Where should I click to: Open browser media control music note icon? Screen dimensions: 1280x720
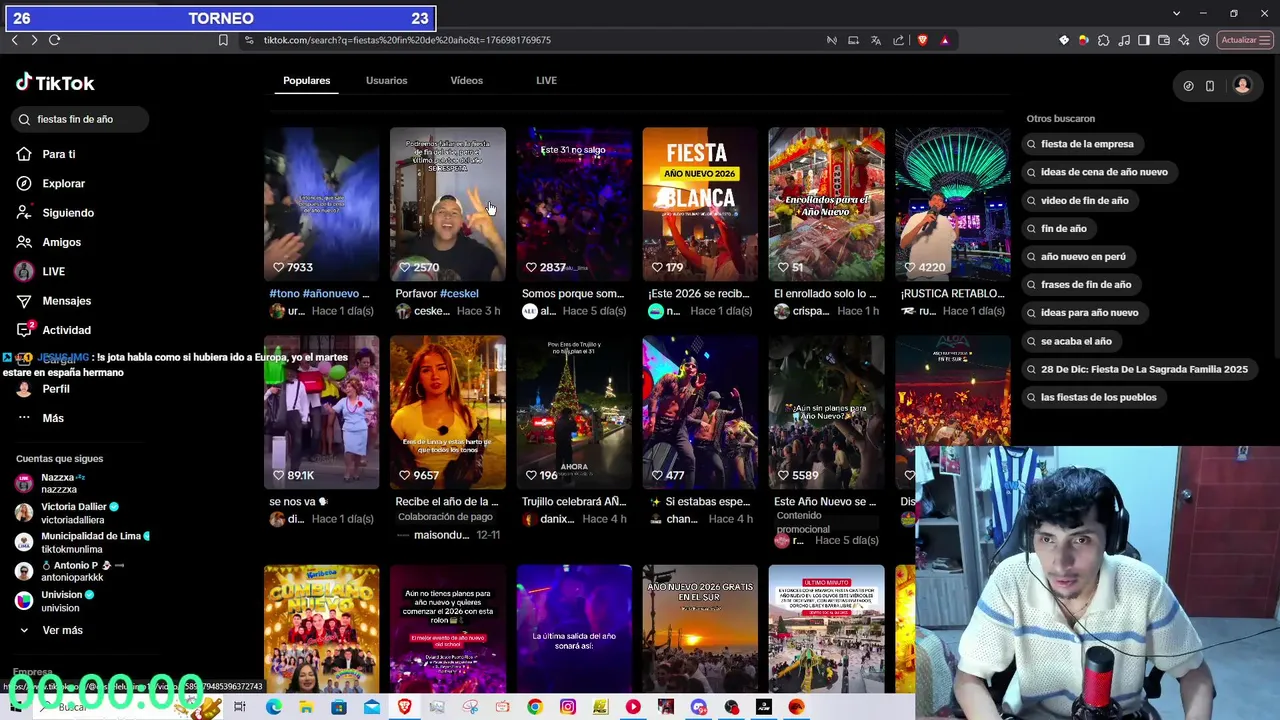click(1124, 40)
